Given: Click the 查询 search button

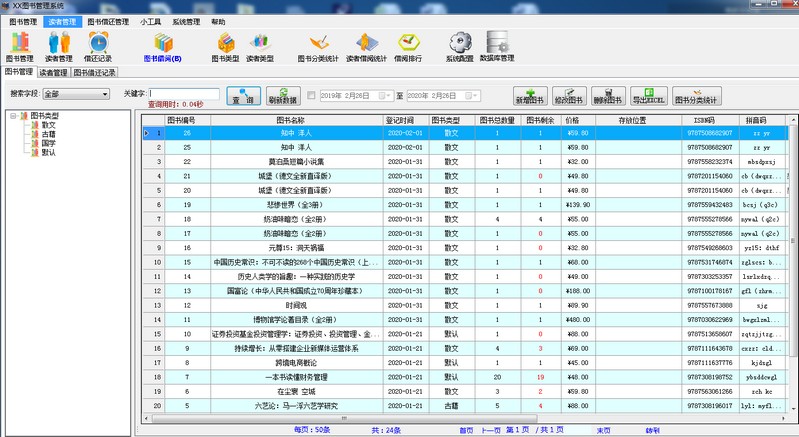Looking at the screenshot, I should coord(242,98).
